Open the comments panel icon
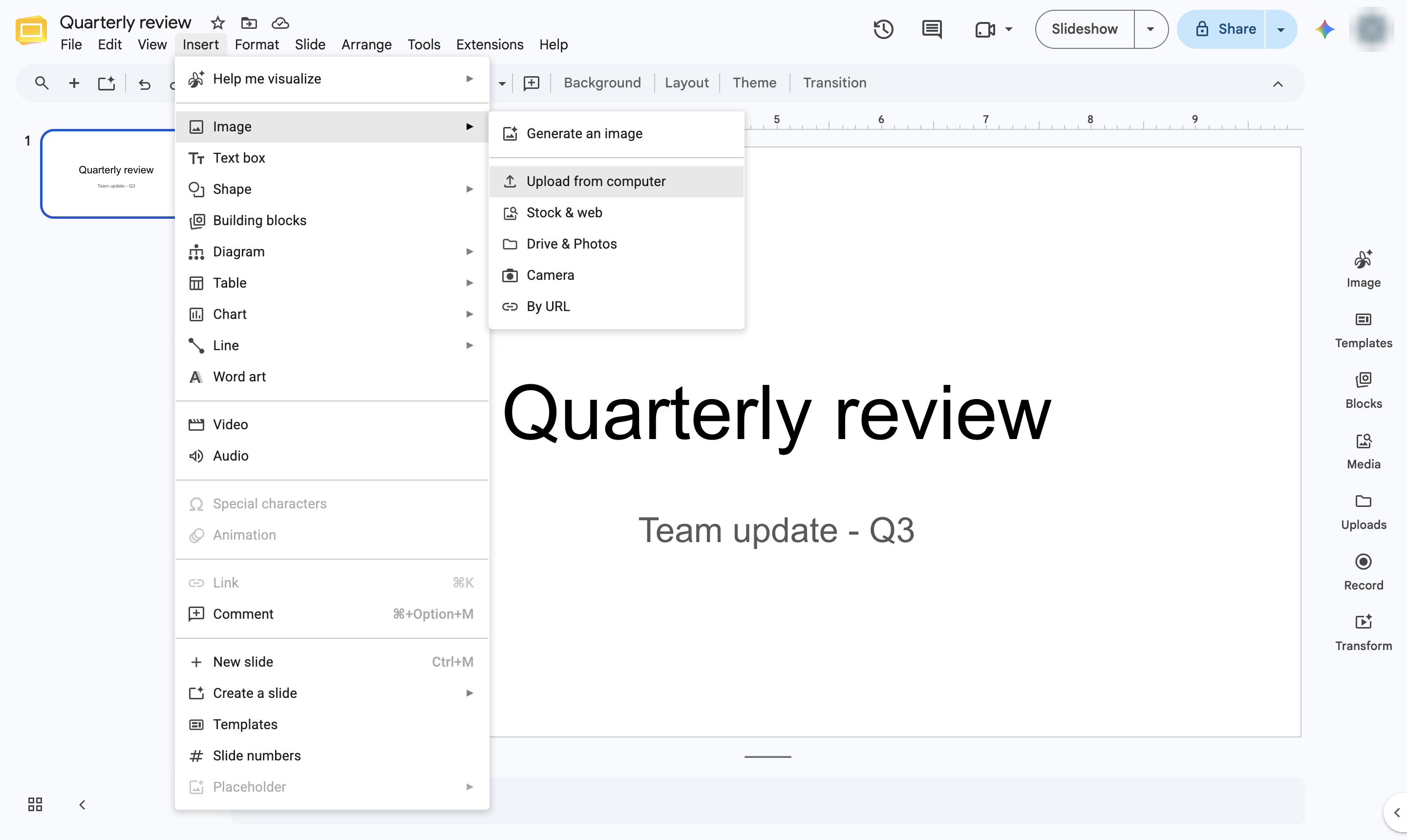This screenshot has width=1407, height=840. pyautogui.click(x=931, y=29)
